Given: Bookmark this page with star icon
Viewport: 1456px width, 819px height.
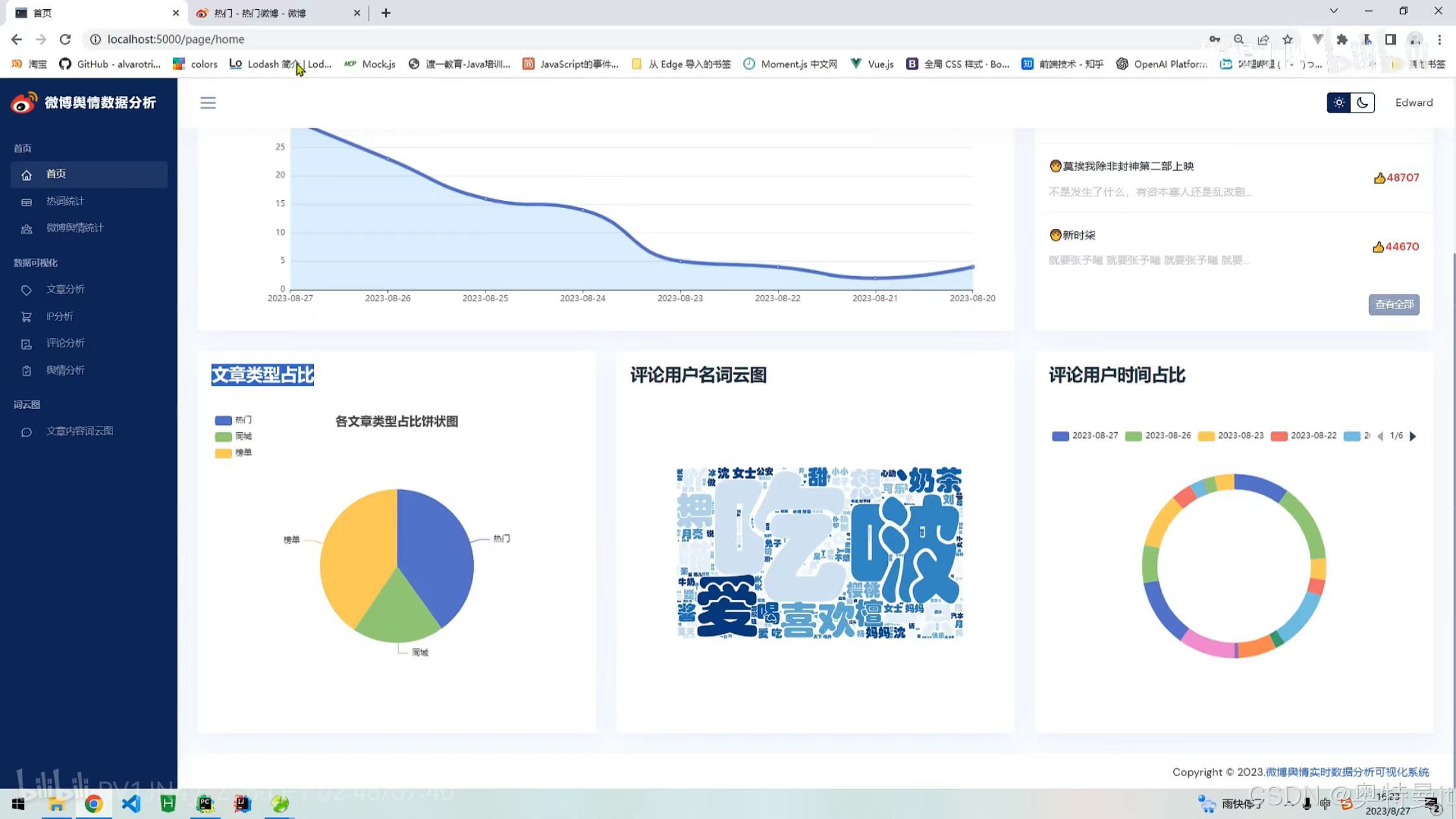Looking at the screenshot, I should 1287,40.
